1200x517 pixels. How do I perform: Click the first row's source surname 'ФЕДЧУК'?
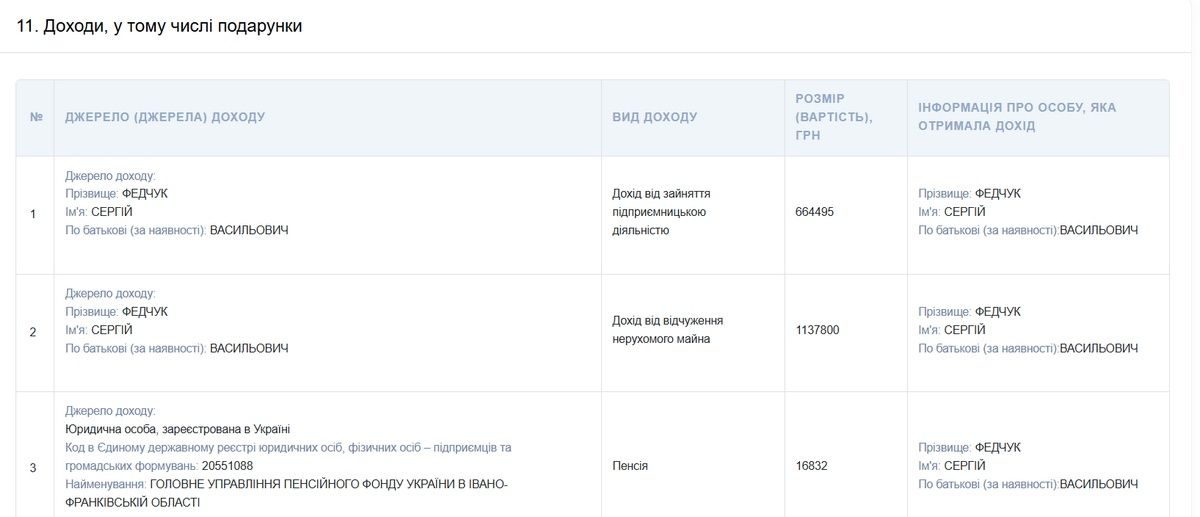point(145,193)
